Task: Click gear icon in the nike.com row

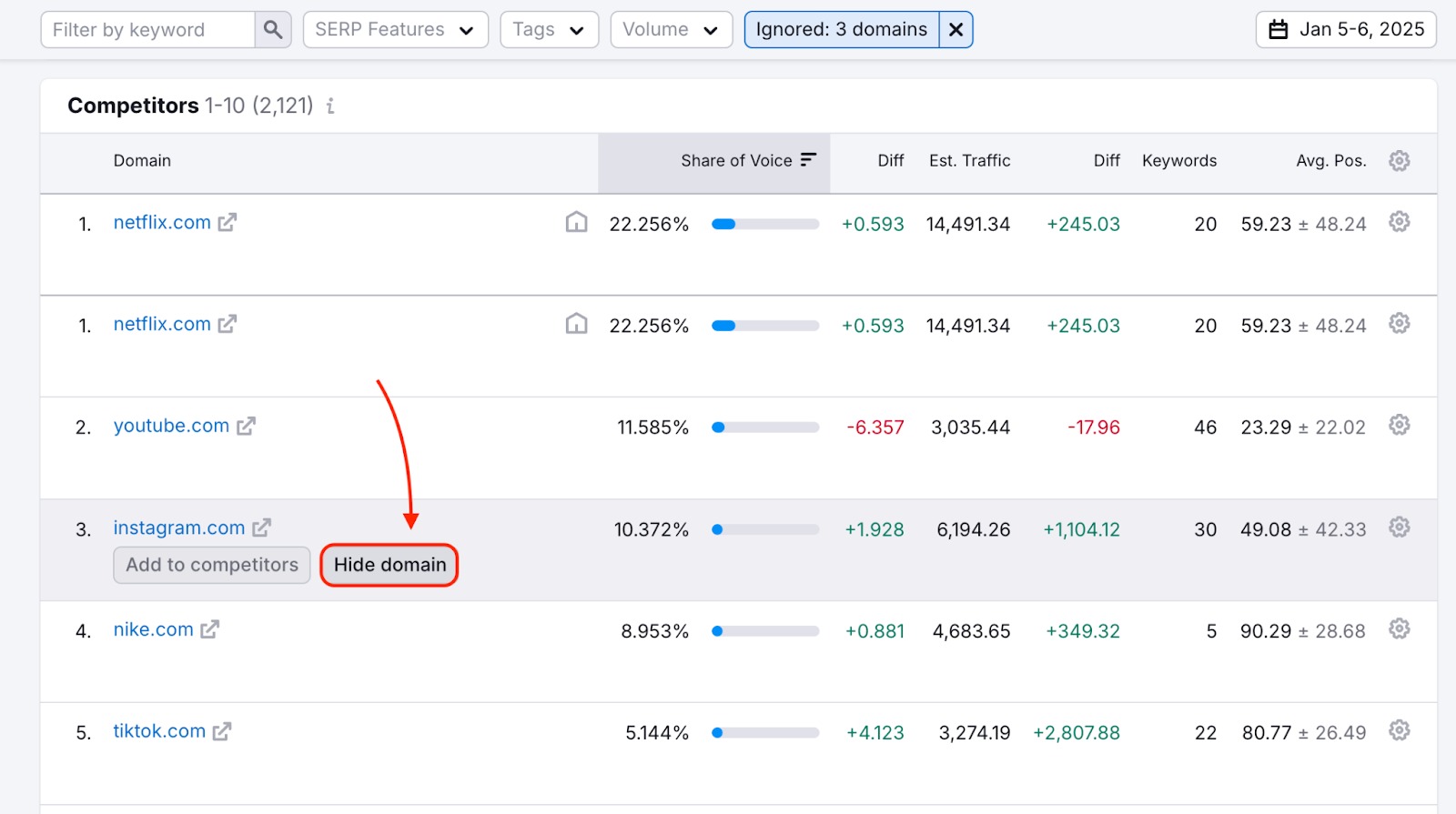Action: pyautogui.click(x=1399, y=629)
